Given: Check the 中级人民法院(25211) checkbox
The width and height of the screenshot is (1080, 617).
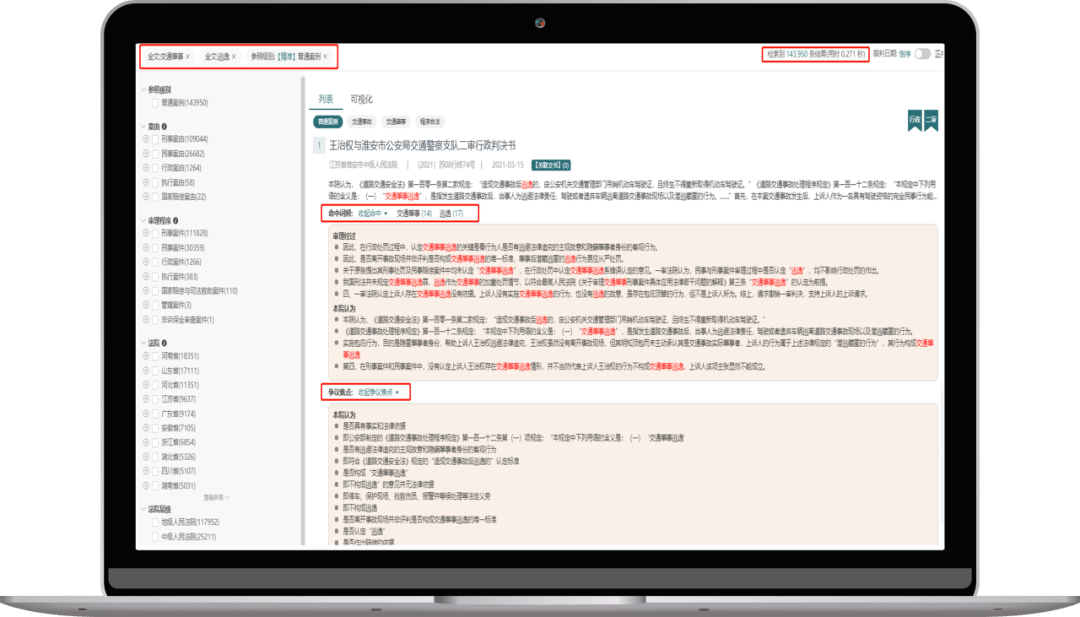Looking at the screenshot, I should [x=155, y=536].
